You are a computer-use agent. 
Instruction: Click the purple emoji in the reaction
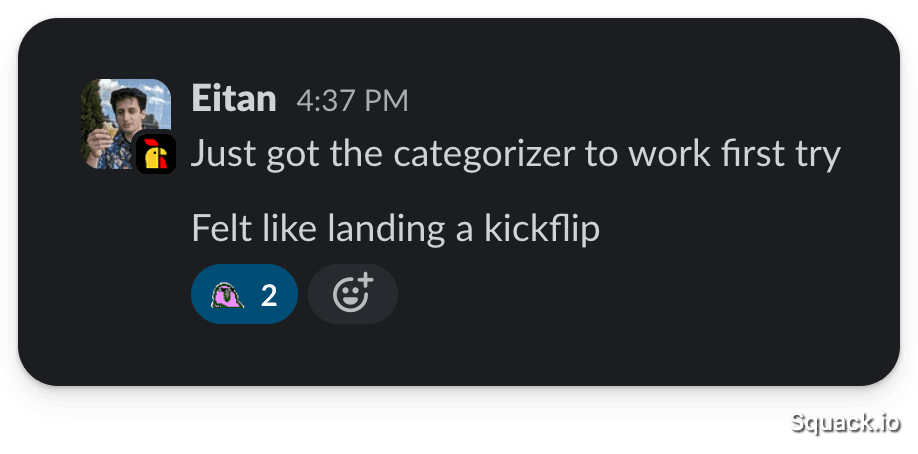[227, 295]
